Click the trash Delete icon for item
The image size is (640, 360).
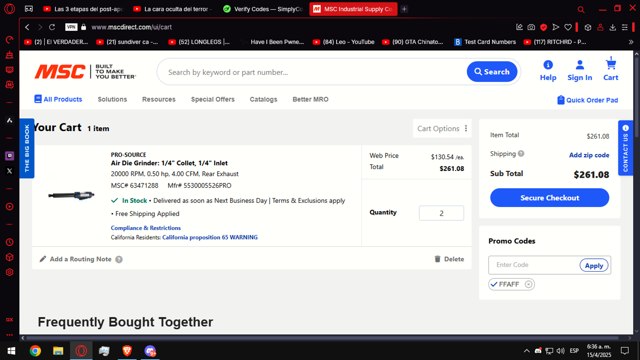click(437, 259)
